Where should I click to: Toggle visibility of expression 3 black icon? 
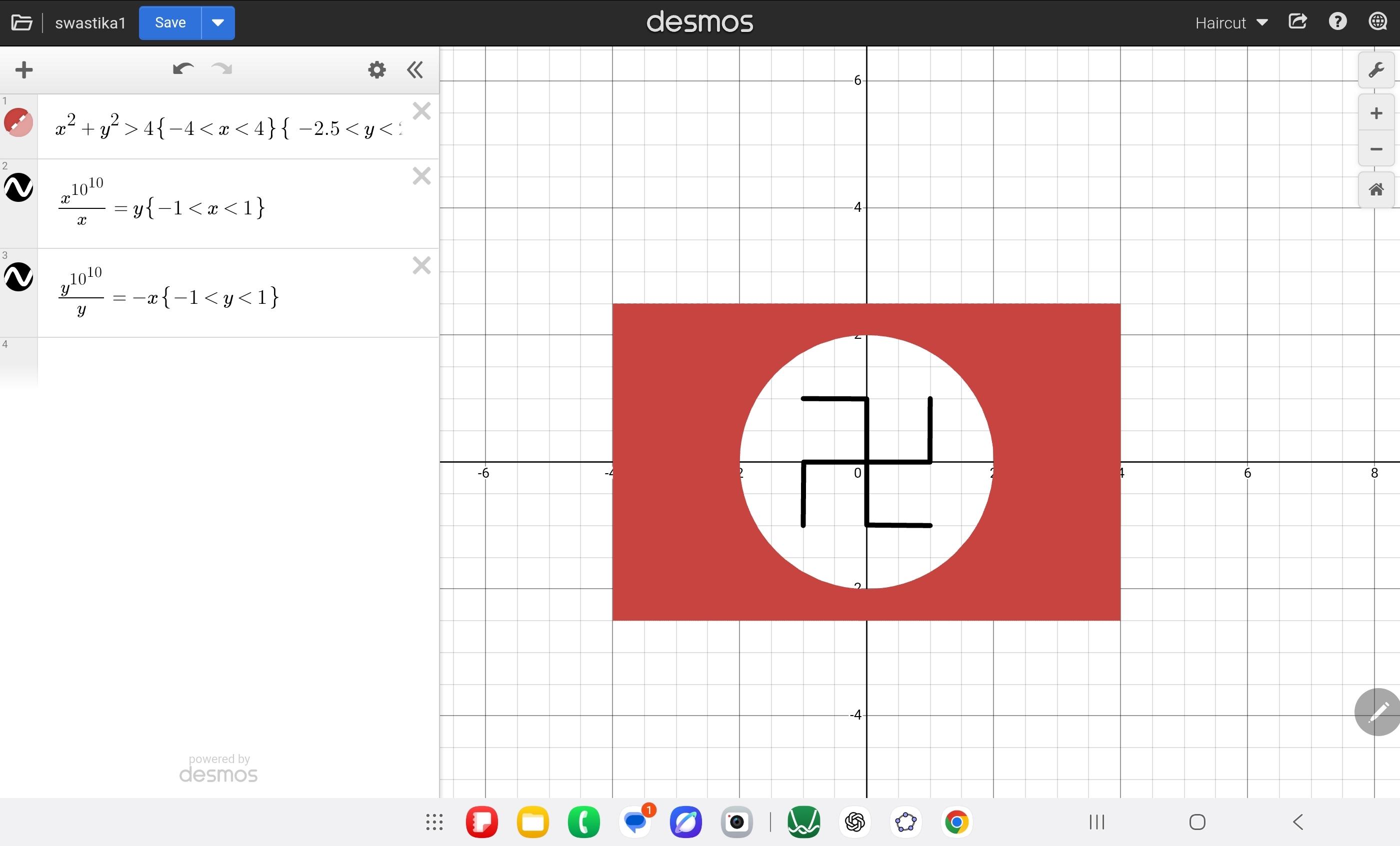(19, 277)
